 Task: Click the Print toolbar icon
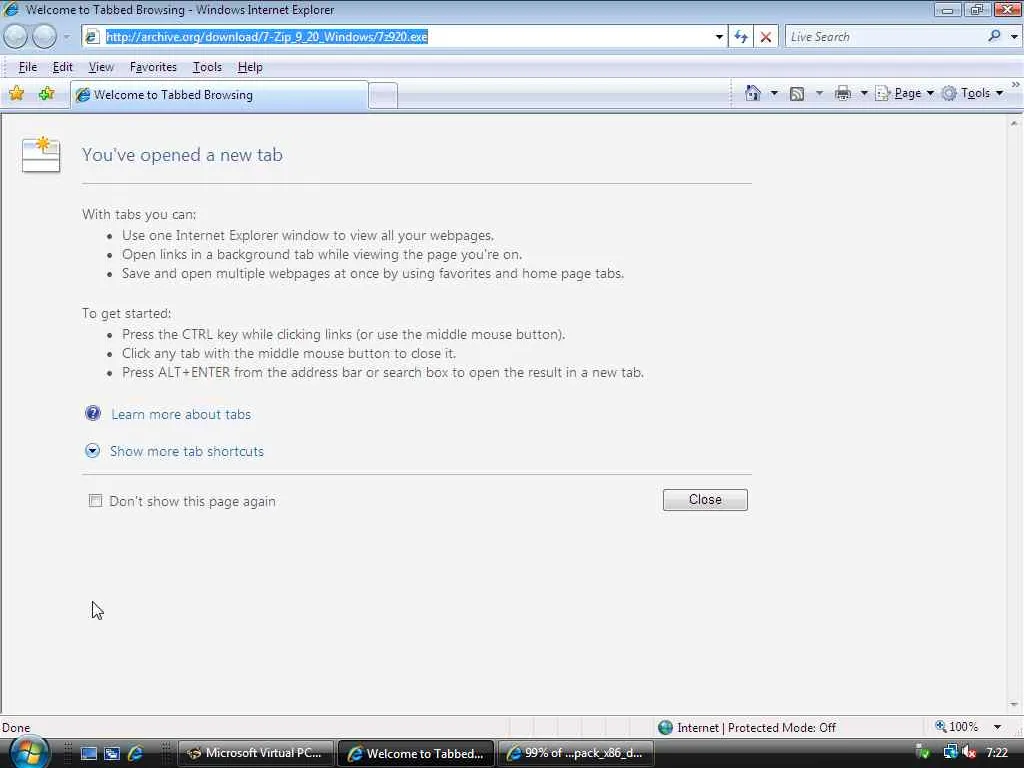pyautogui.click(x=843, y=93)
